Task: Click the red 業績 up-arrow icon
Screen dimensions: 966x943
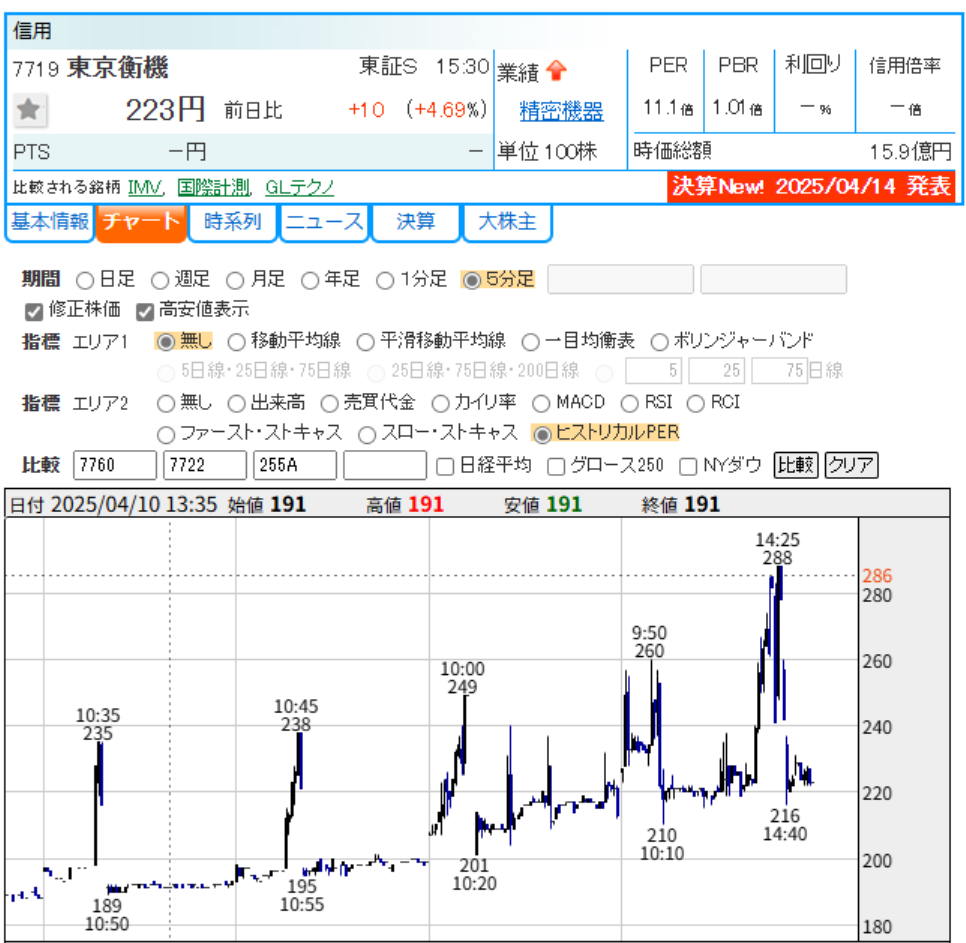Action: pyautogui.click(x=556, y=70)
